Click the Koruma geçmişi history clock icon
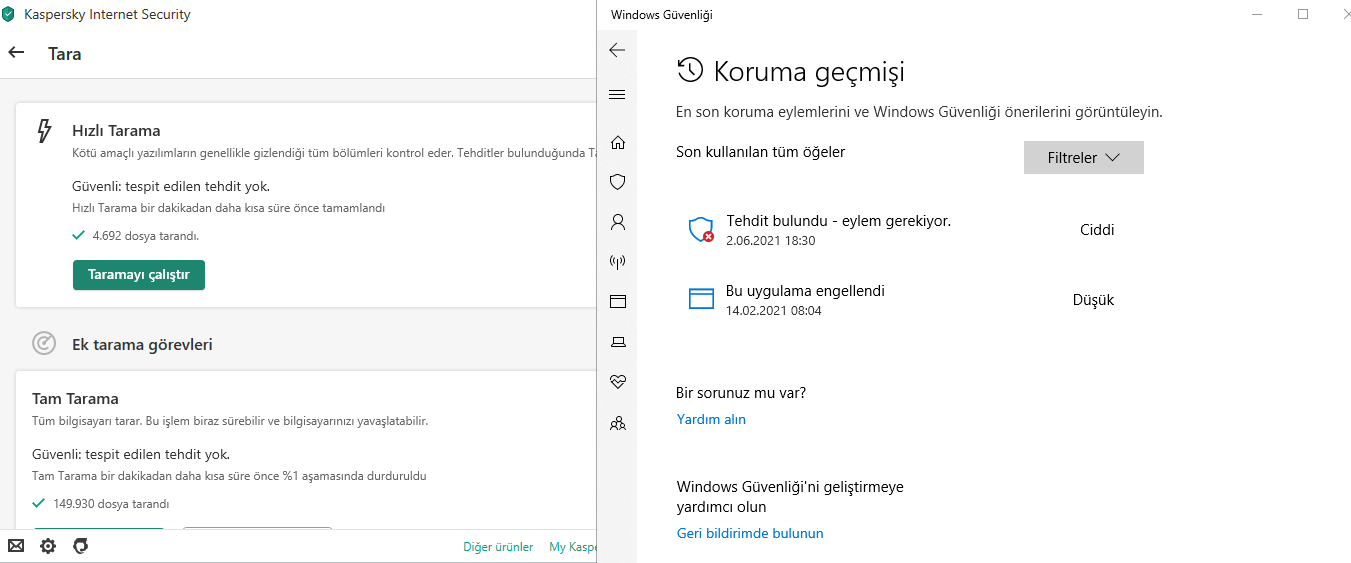Image resolution: width=1351 pixels, height=563 pixels. 690,70
